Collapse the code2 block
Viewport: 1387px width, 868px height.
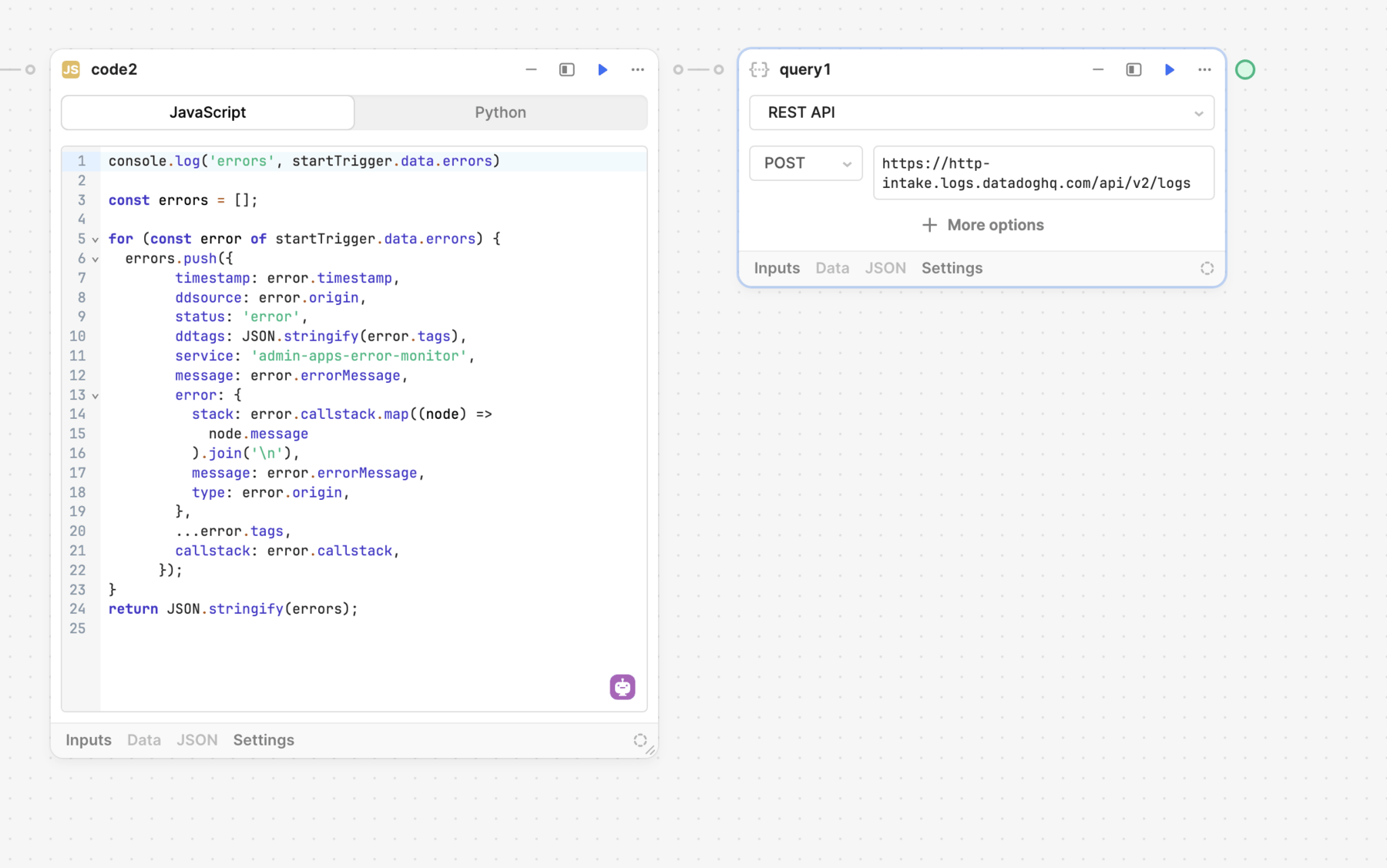(x=531, y=69)
